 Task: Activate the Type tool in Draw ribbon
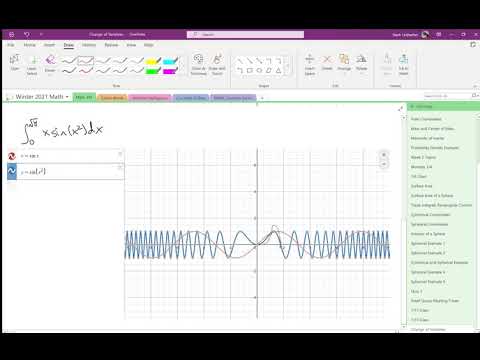(x=15, y=63)
